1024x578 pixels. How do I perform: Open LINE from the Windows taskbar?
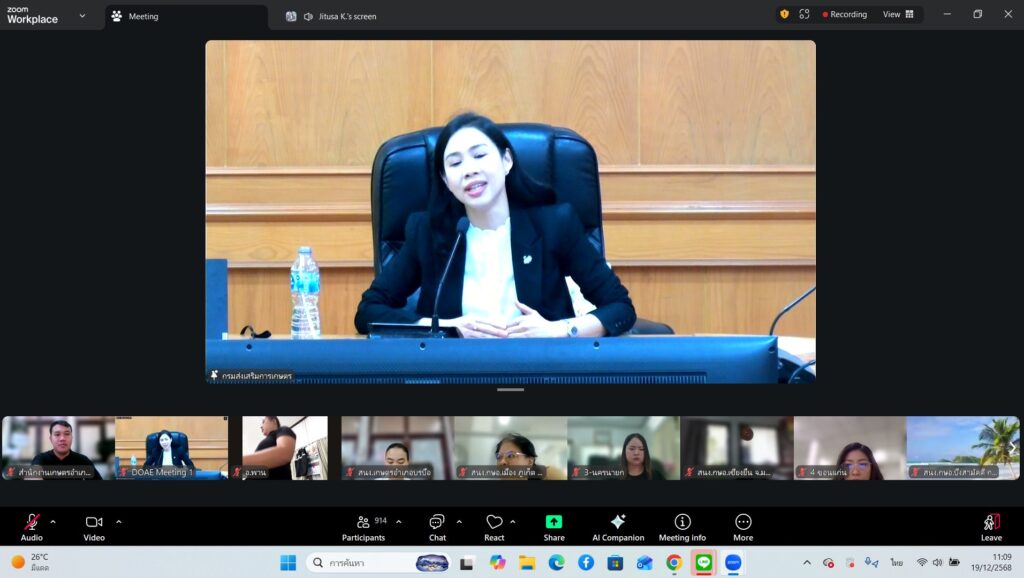coord(704,562)
